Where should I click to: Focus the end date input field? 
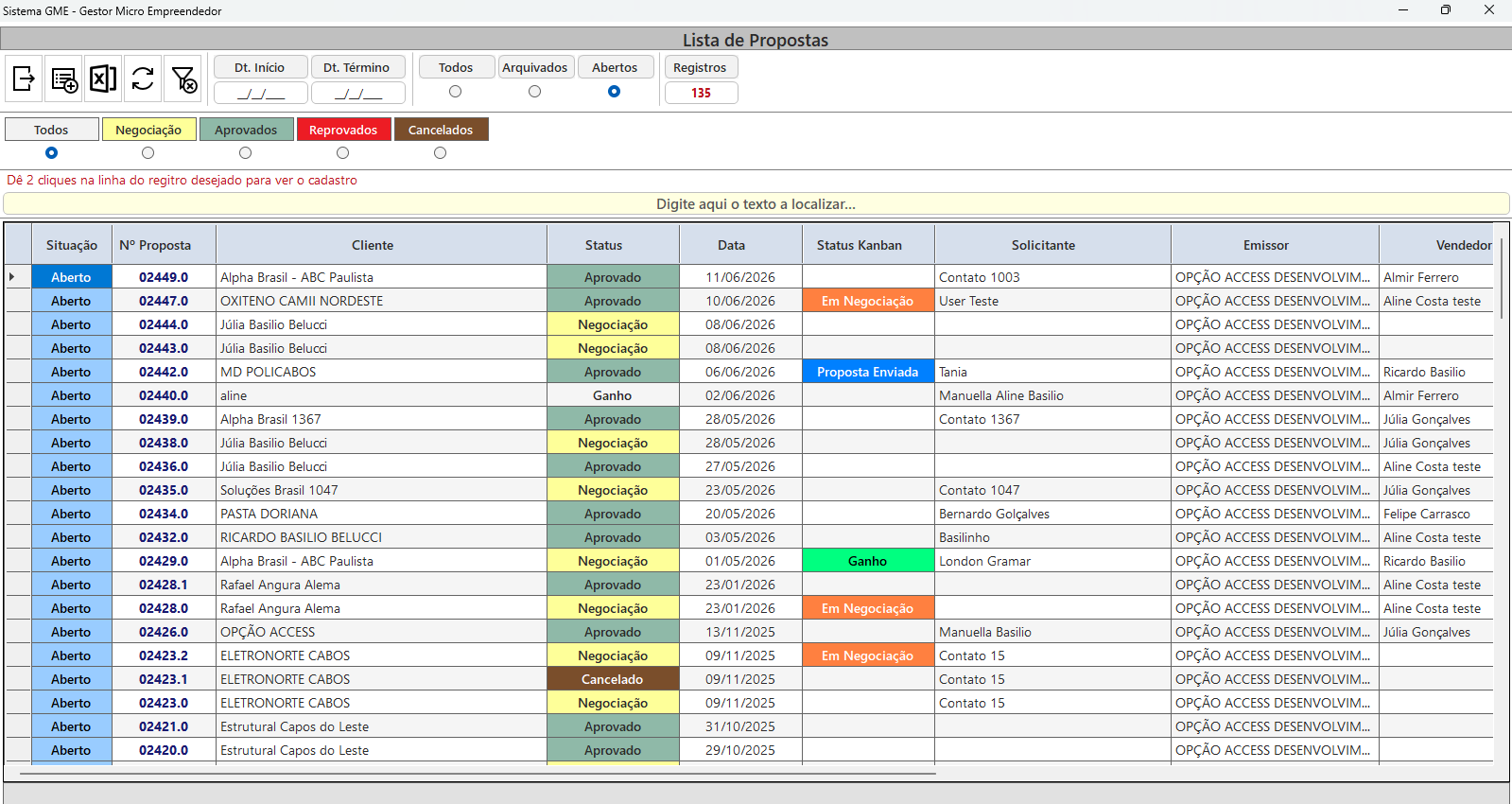click(x=357, y=93)
